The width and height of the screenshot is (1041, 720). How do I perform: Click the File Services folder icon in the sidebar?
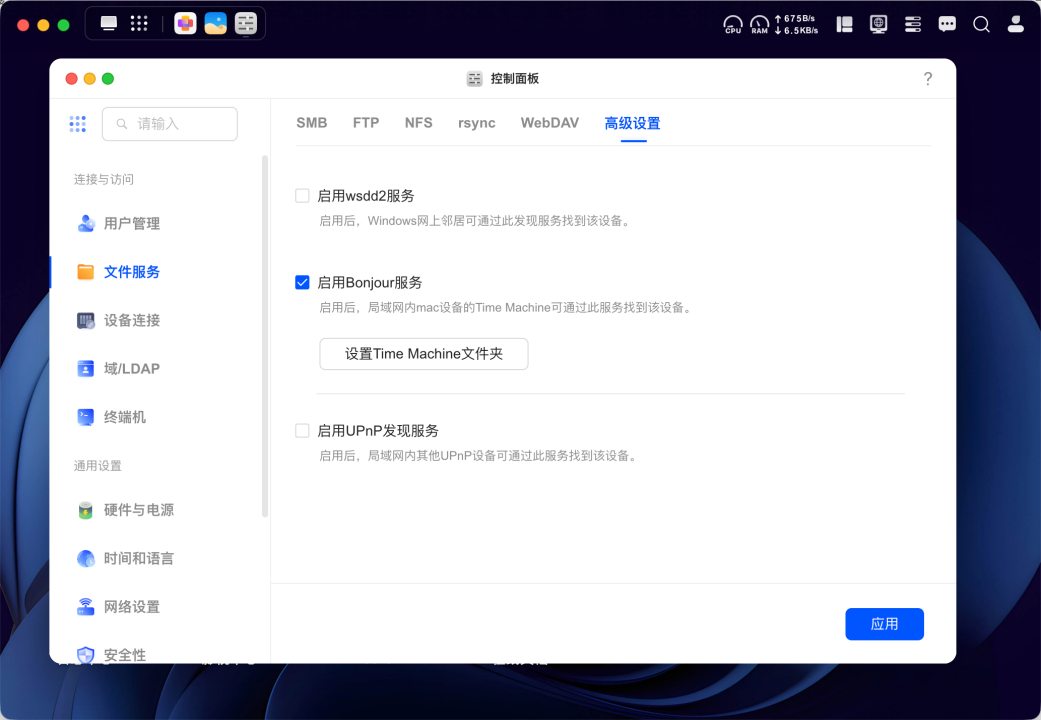[86, 272]
